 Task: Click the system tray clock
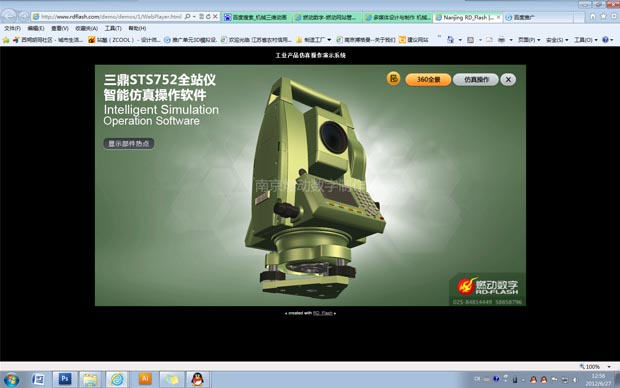coord(598,380)
